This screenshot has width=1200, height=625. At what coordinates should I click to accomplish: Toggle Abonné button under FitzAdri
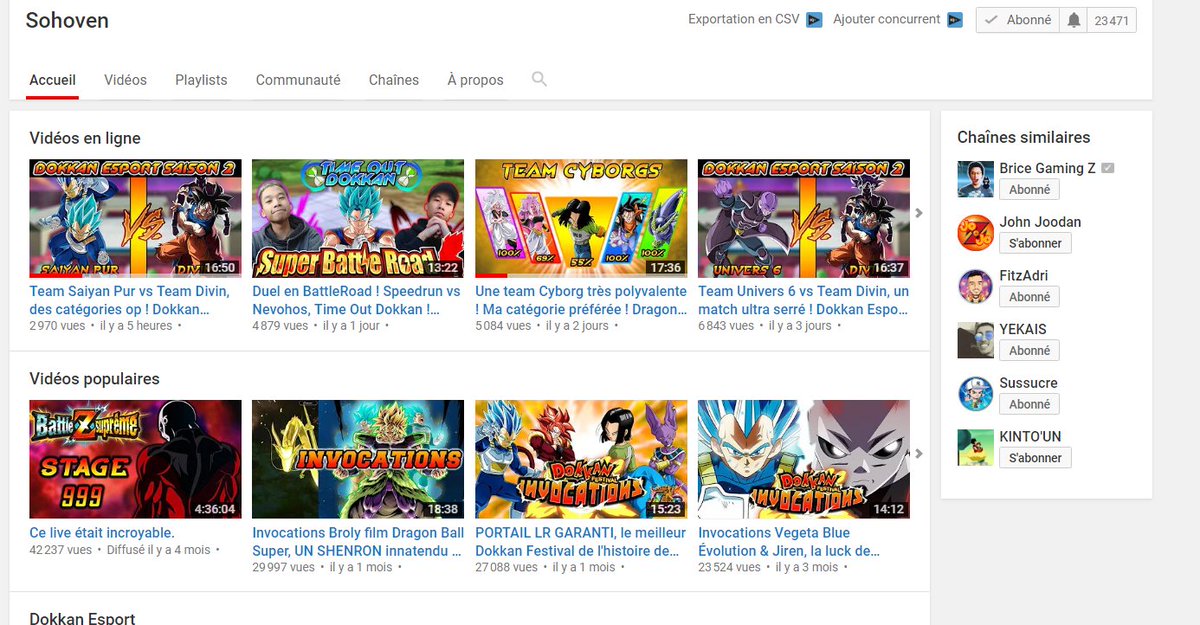point(1029,297)
